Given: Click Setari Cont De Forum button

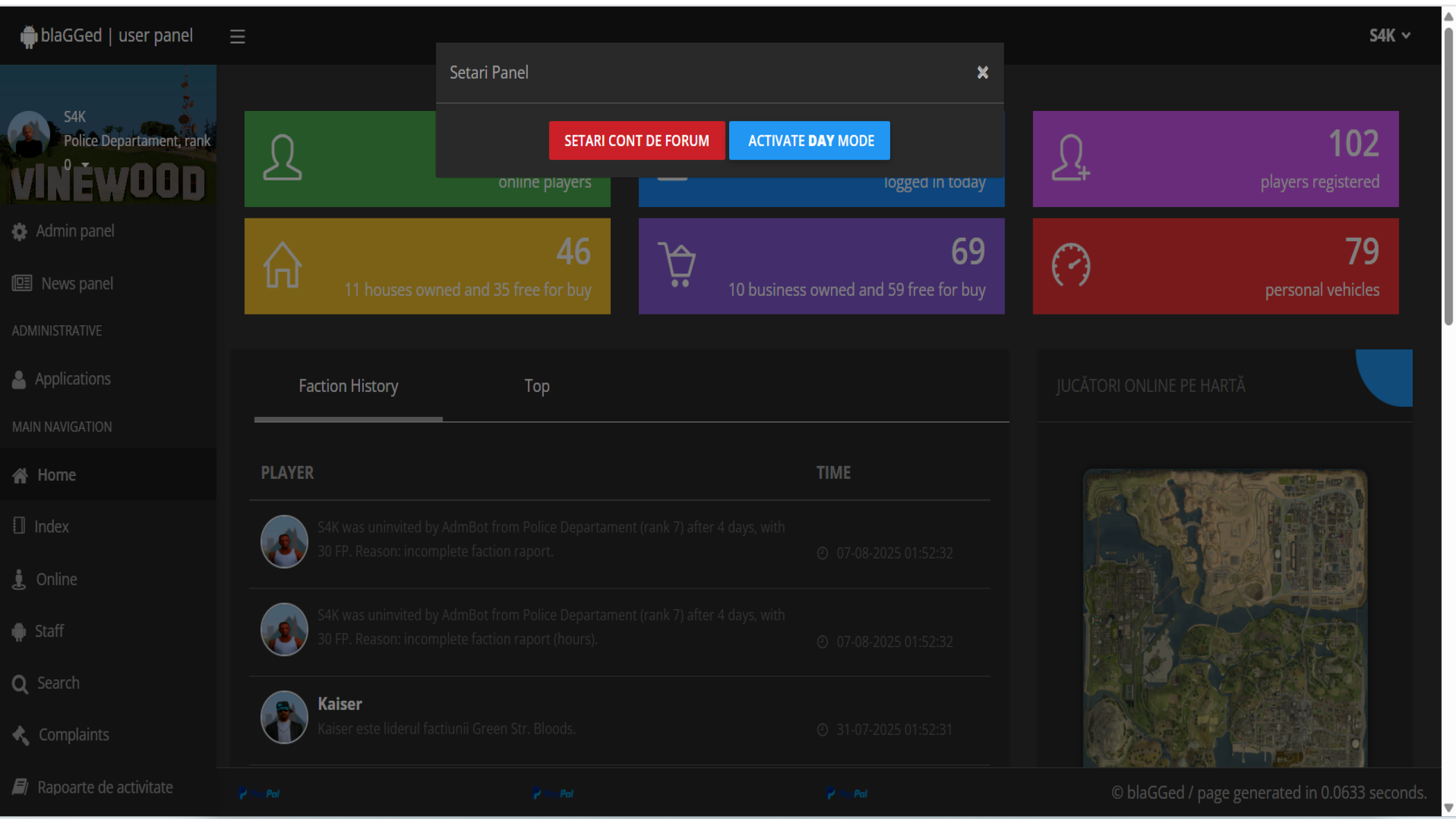Looking at the screenshot, I should click(x=636, y=140).
